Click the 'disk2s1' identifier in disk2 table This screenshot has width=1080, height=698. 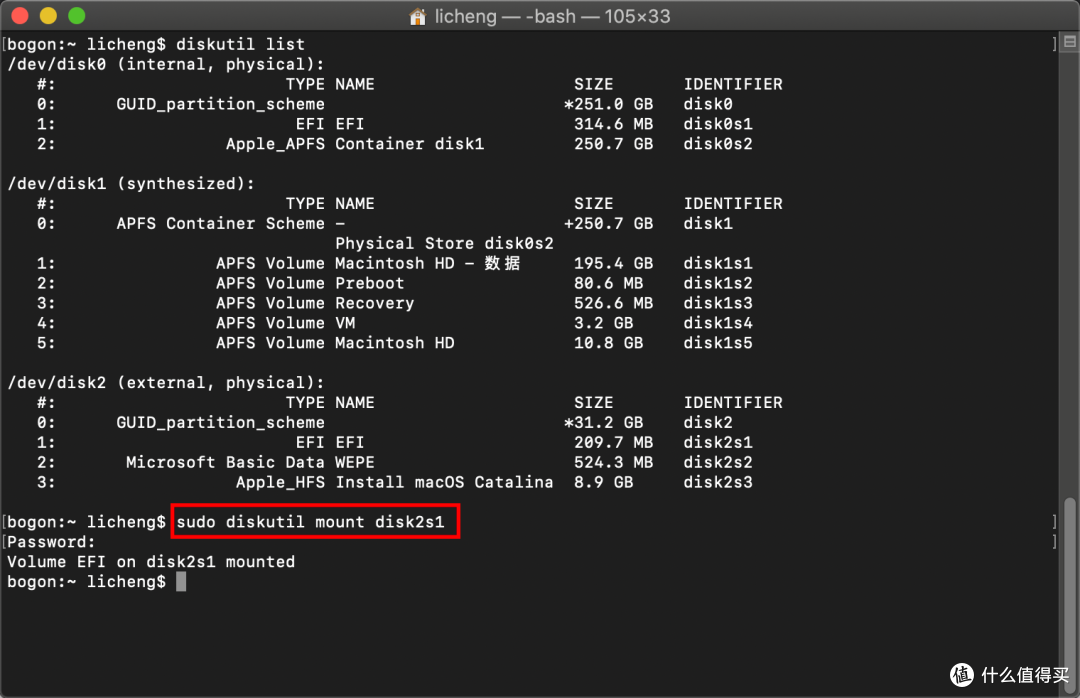click(718, 442)
